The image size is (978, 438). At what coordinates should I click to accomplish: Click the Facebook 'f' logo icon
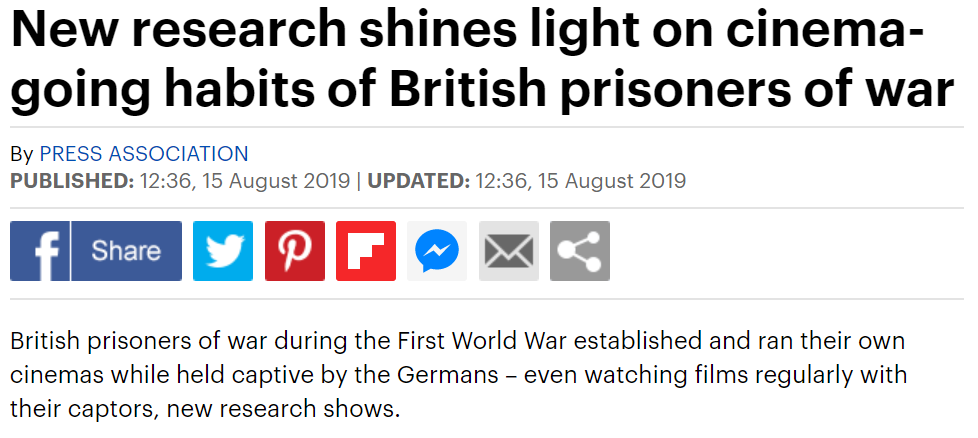[40, 251]
